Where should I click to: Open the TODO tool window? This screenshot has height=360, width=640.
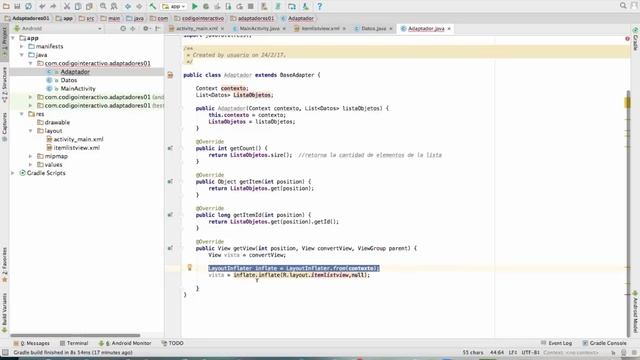click(173, 343)
